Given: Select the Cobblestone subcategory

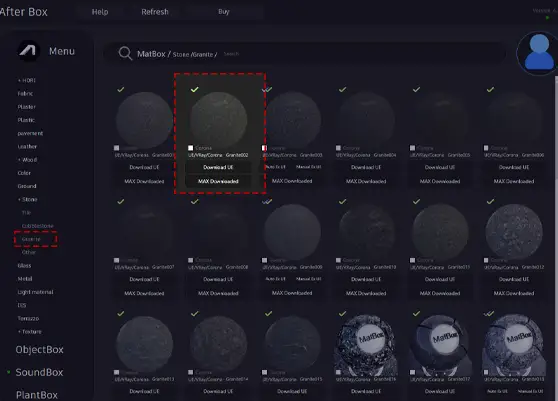Looking at the screenshot, I should coord(37,226).
